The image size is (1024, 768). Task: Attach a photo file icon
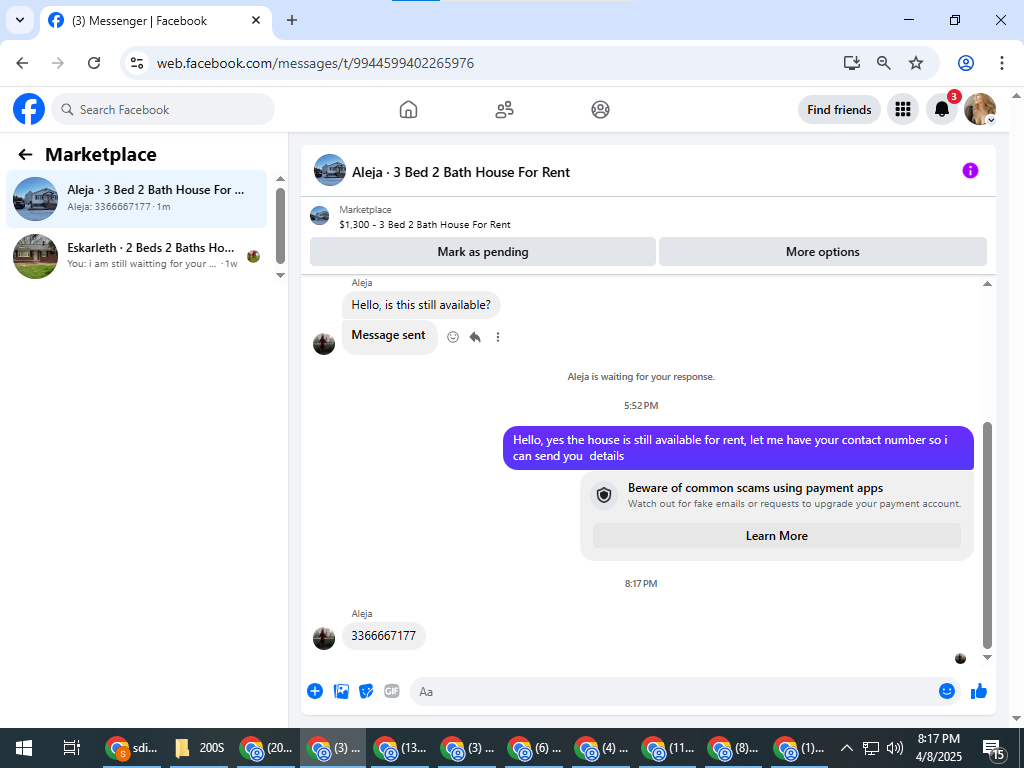click(x=341, y=691)
